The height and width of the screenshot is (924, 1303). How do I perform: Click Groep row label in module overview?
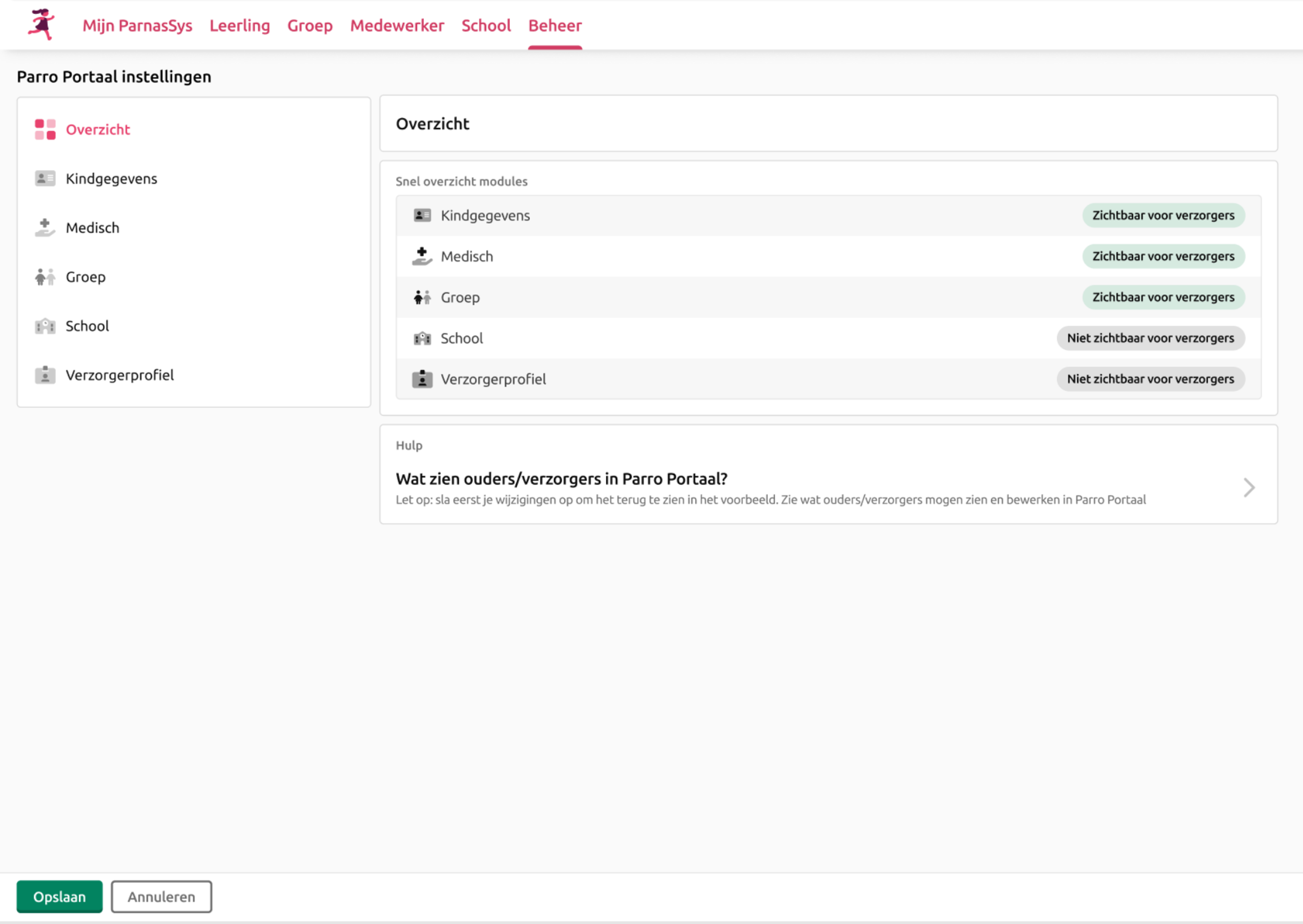(460, 297)
